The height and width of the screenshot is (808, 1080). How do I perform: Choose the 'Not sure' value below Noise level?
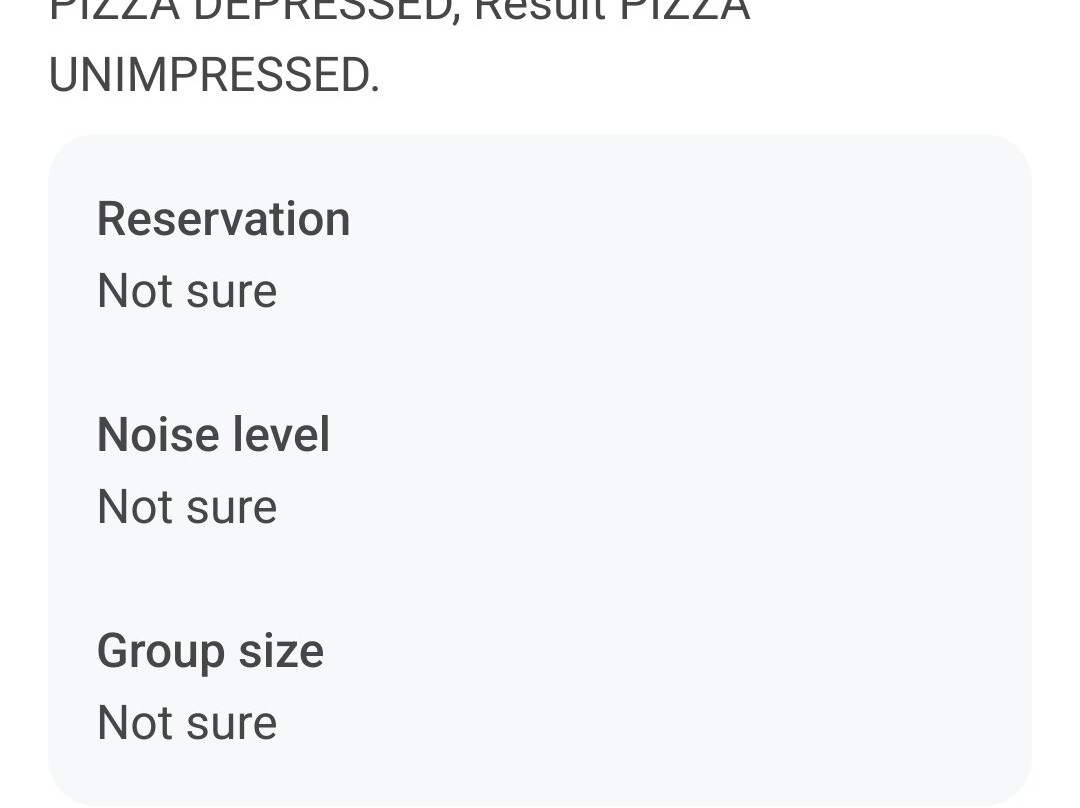(187, 507)
